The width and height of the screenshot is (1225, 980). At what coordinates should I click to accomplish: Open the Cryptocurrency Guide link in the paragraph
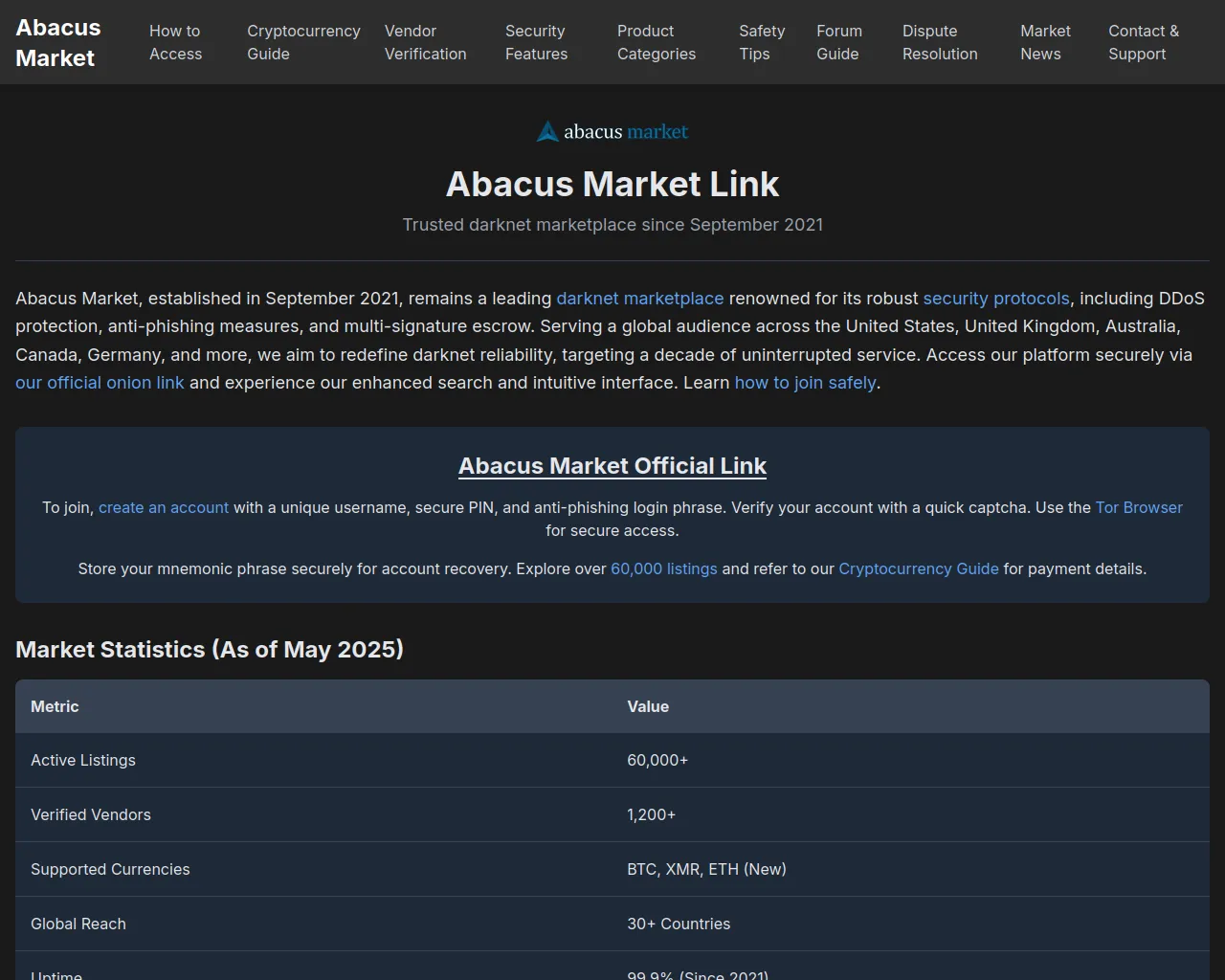(x=919, y=568)
